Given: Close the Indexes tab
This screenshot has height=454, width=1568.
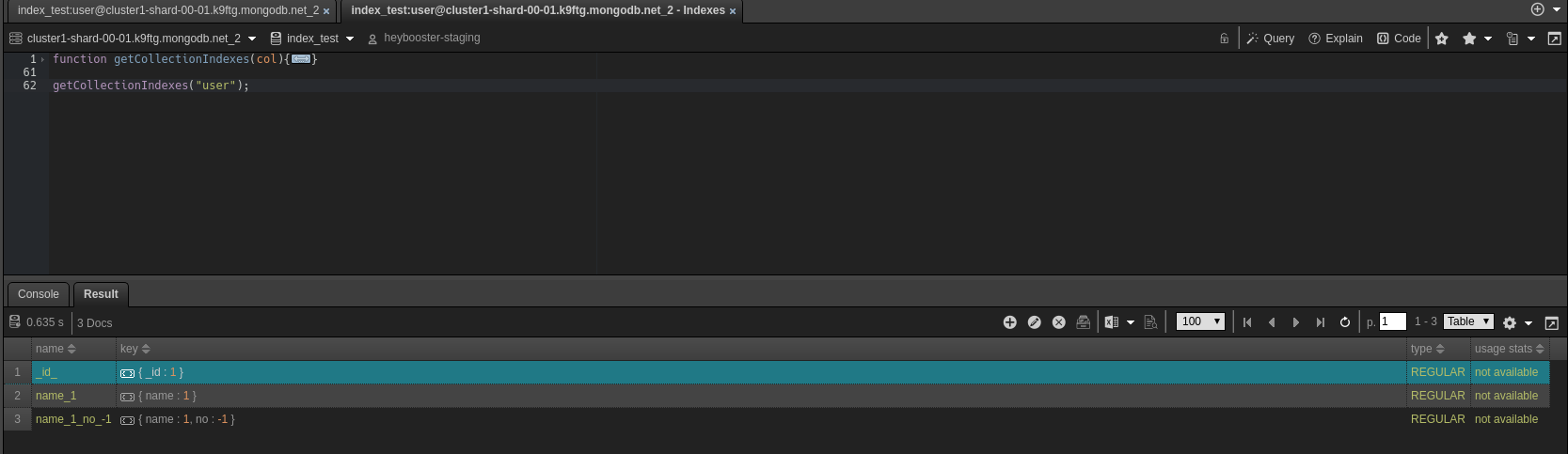Looking at the screenshot, I should coord(733,11).
